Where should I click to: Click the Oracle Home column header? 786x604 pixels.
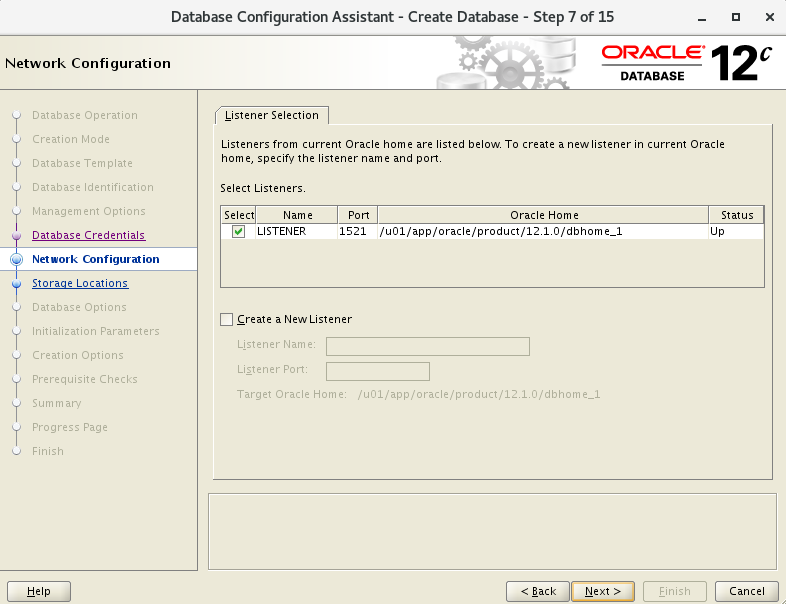(x=543, y=215)
